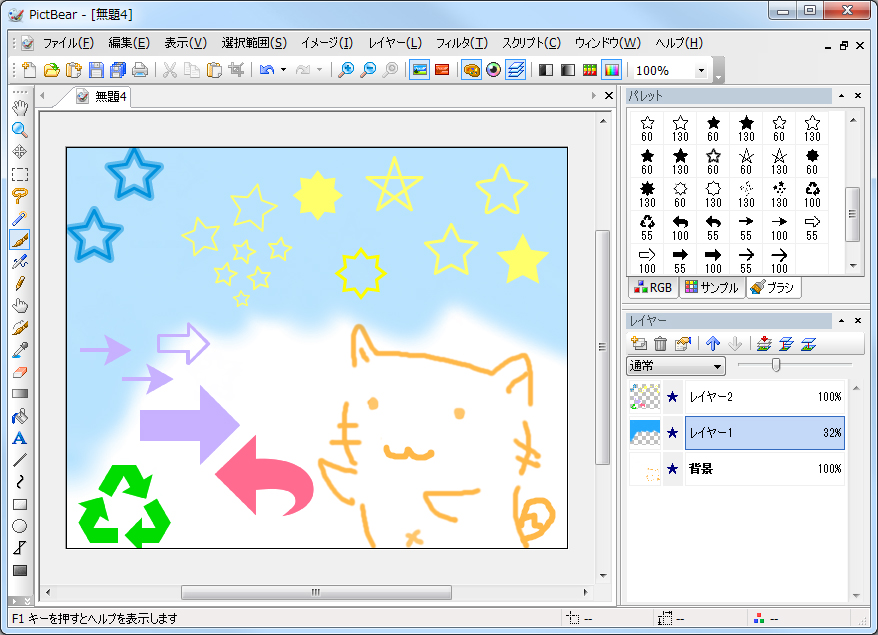
Task: Click the Save toolbar icon
Action: [x=96, y=70]
